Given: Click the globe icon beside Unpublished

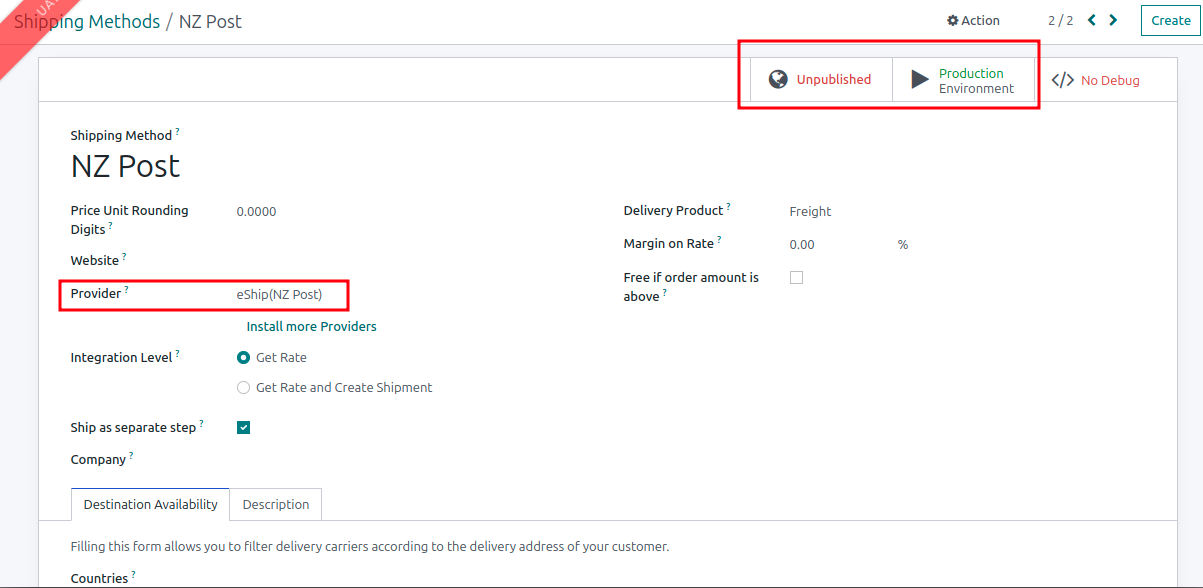Looking at the screenshot, I should [778, 79].
